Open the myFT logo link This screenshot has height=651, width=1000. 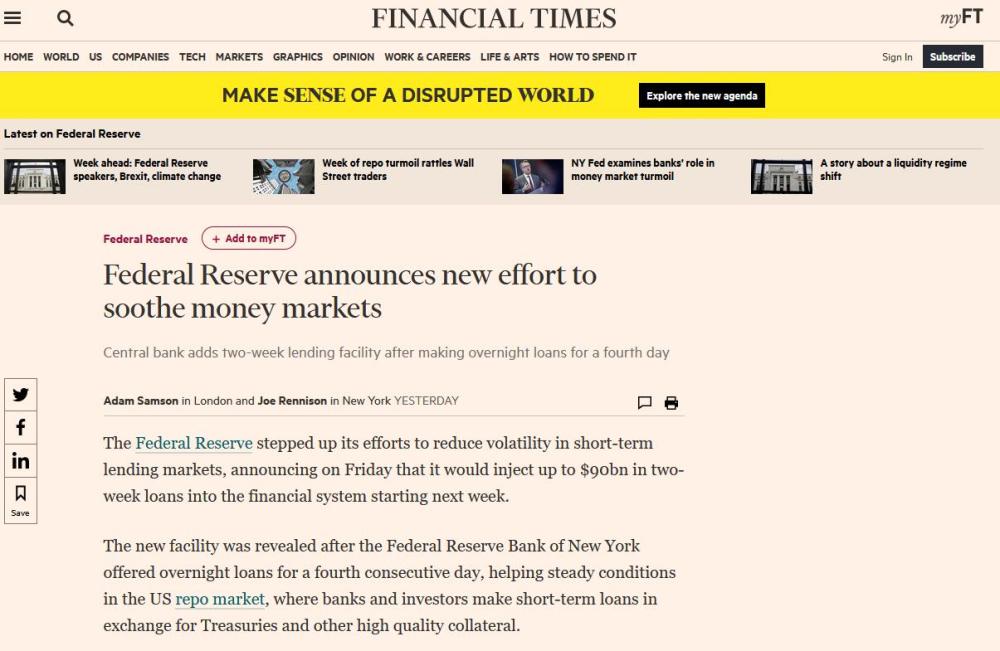[x=961, y=17]
